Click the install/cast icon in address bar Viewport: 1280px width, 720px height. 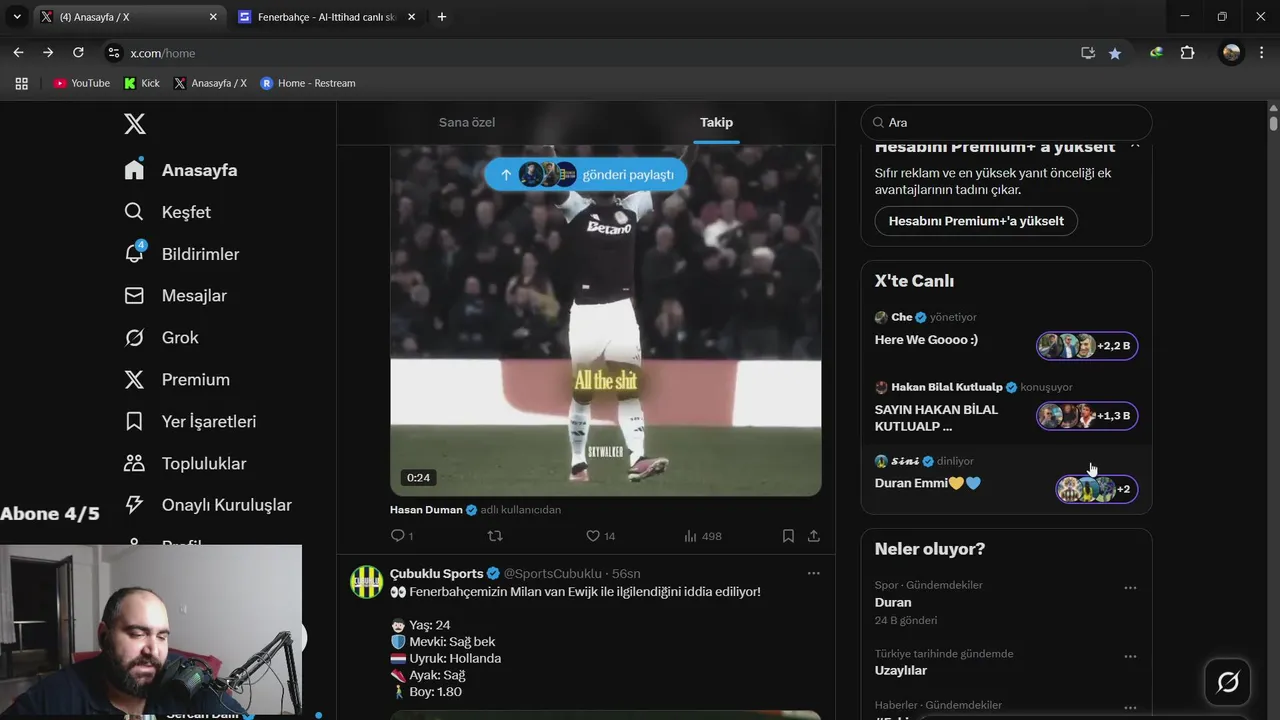[1088, 53]
